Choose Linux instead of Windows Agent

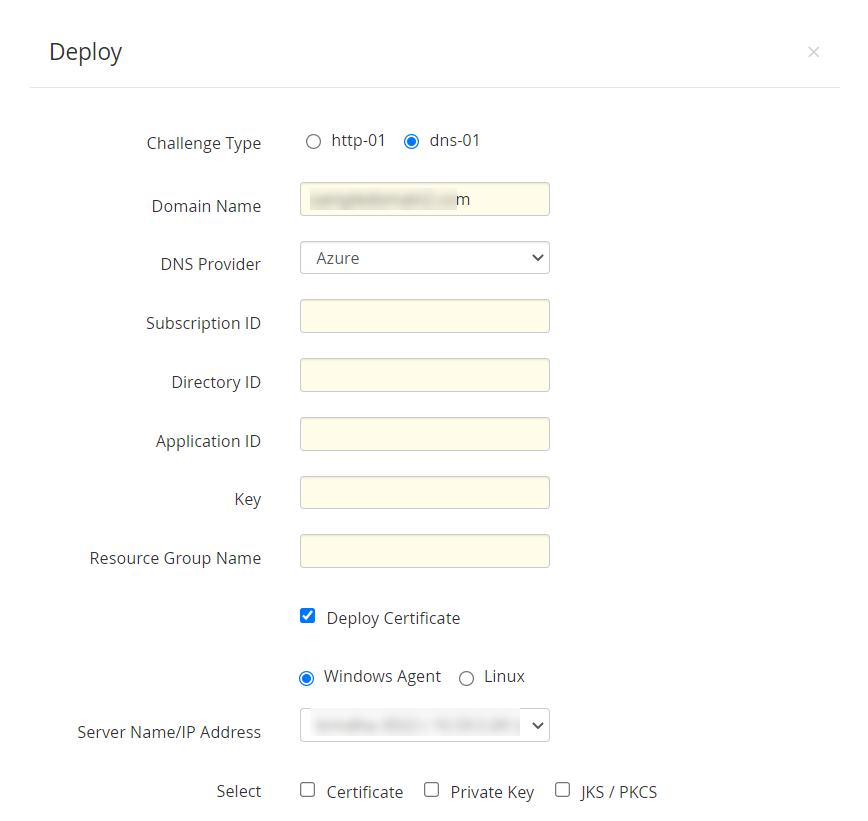pyautogui.click(x=466, y=677)
